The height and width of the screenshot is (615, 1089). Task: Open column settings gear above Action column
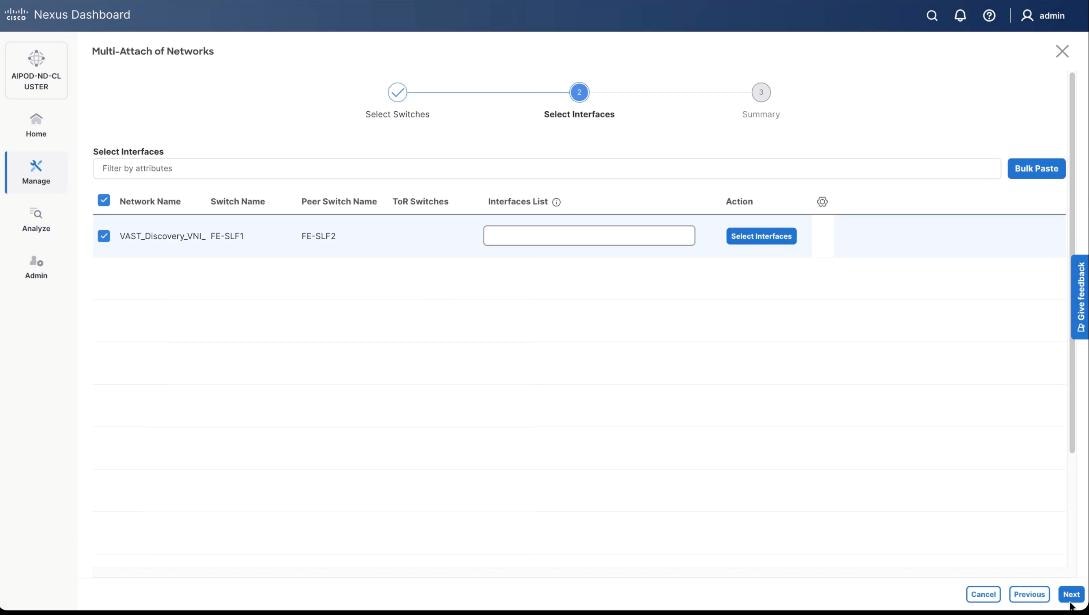[821, 201]
